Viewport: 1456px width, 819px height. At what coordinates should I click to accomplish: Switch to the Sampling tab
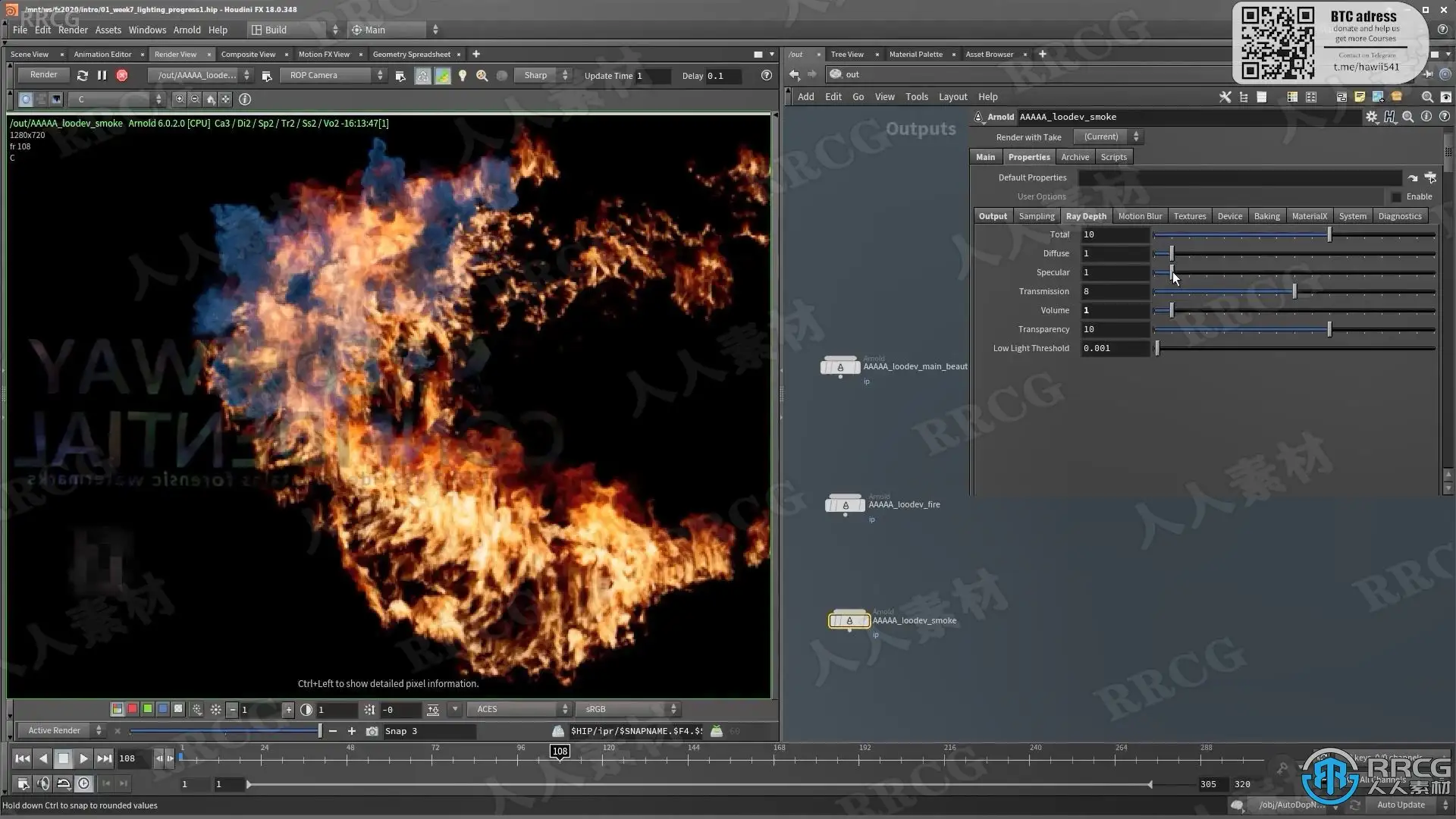tap(1037, 216)
